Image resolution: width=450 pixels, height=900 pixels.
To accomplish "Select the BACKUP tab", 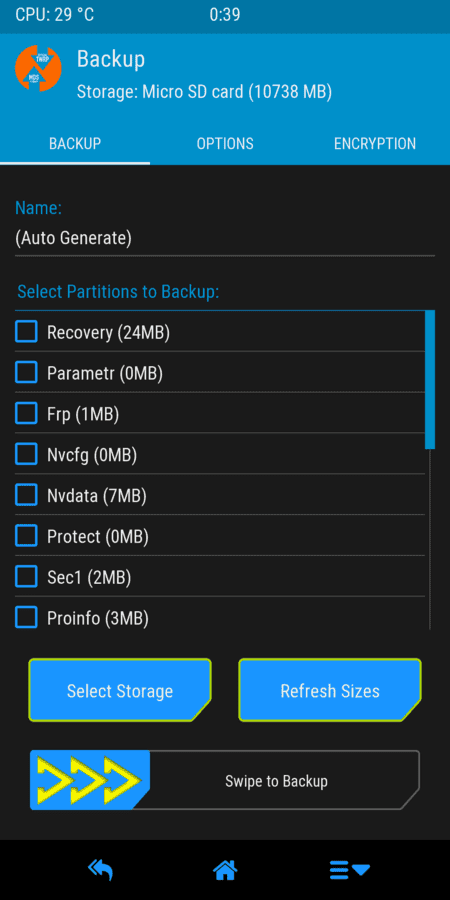I will (x=75, y=143).
